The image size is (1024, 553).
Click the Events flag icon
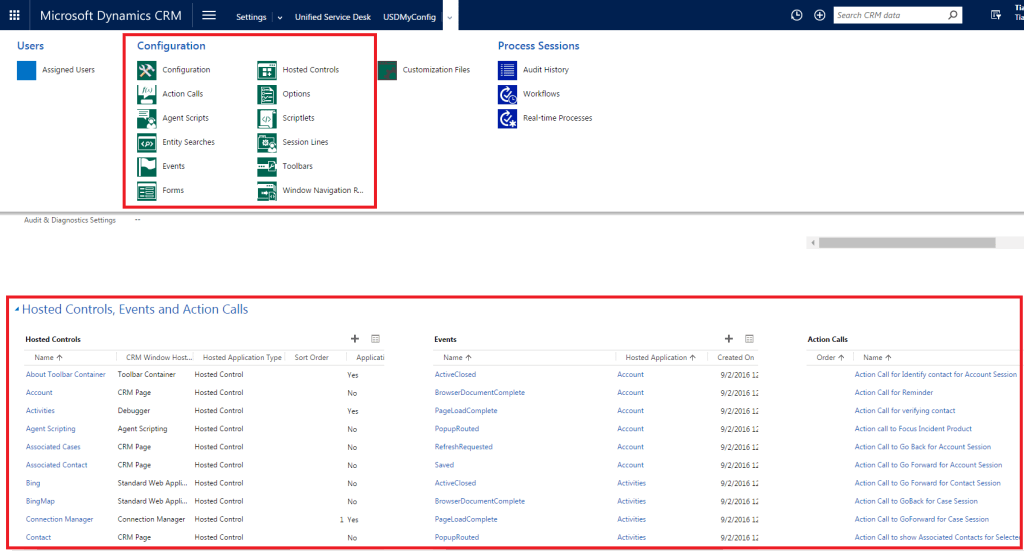[146, 166]
